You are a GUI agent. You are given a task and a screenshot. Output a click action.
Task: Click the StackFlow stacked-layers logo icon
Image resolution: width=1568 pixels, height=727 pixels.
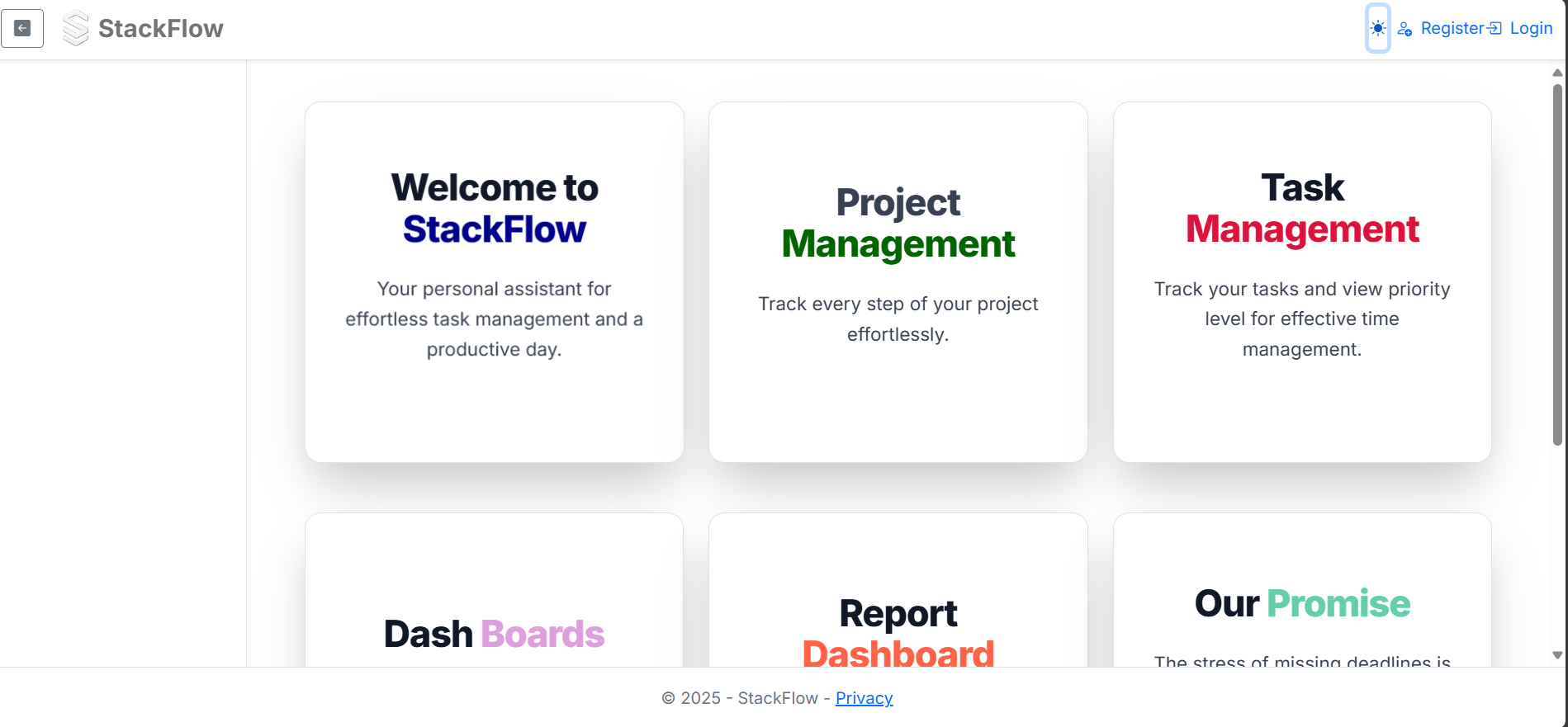(75, 28)
